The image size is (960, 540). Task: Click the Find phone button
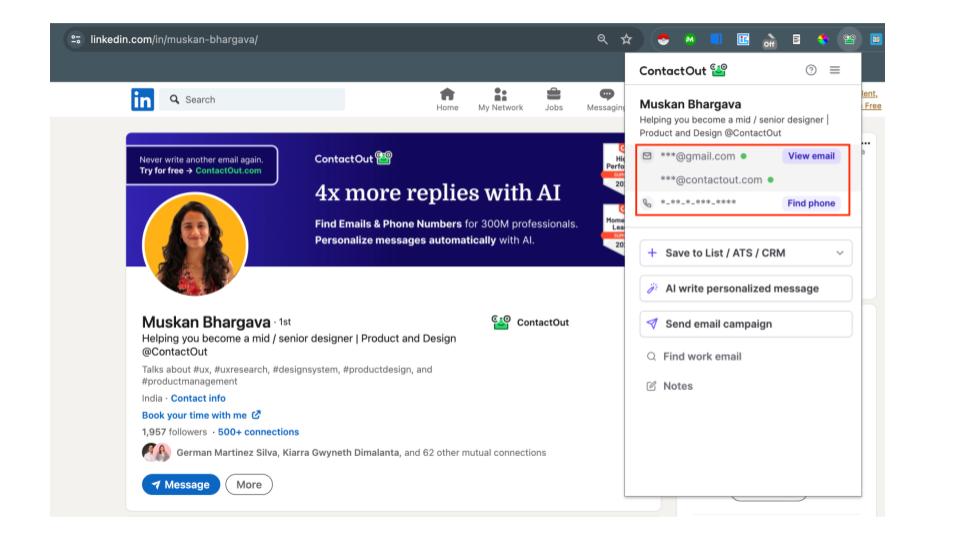click(x=810, y=203)
